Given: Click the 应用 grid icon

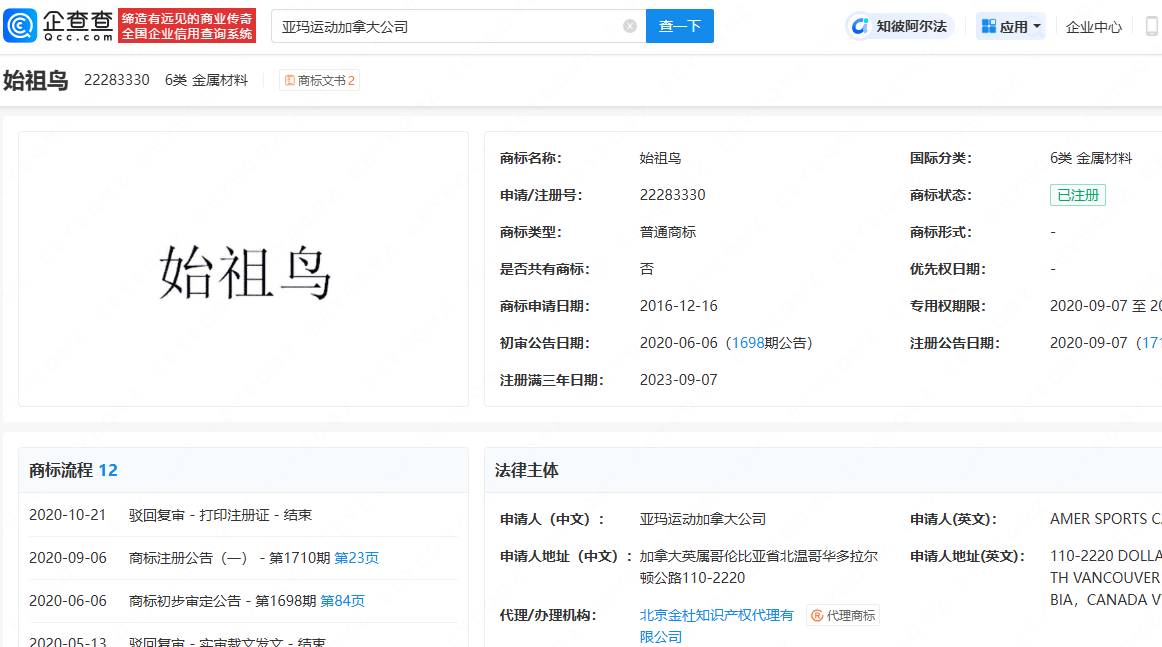Looking at the screenshot, I should click(989, 27).
